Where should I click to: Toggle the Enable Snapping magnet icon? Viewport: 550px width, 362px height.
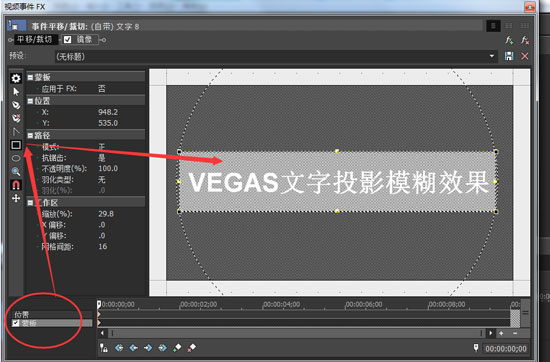(16, 185)
